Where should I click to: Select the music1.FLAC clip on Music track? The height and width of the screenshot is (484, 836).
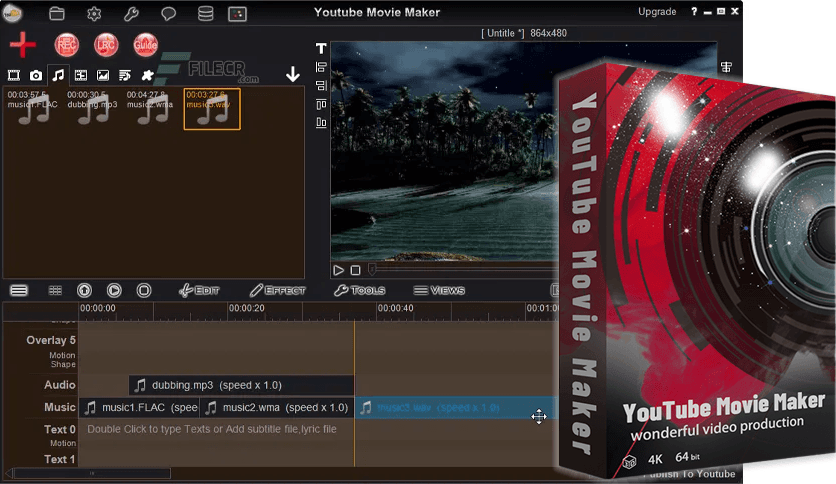(x=139, y=408)
